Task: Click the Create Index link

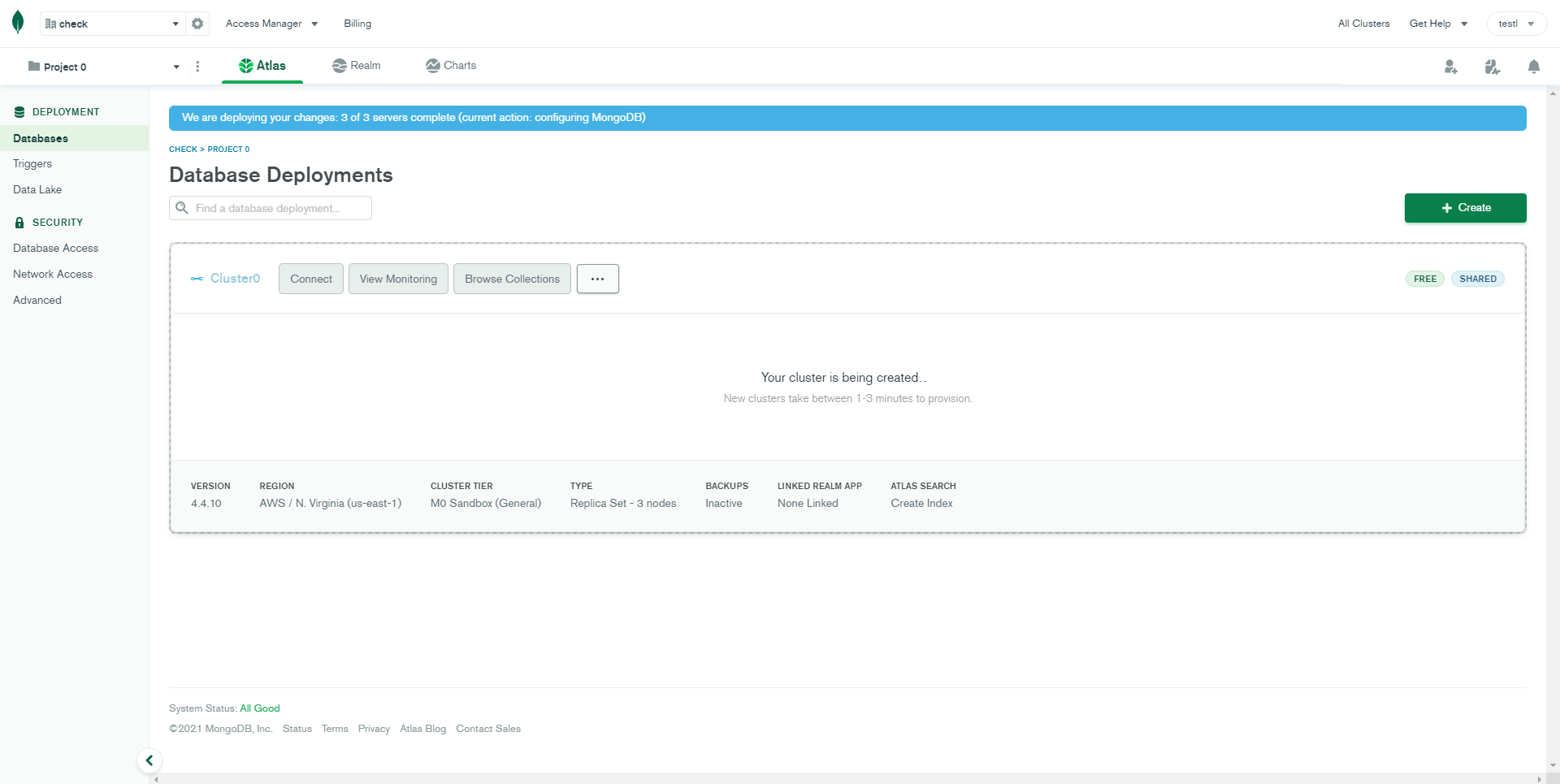Action: click(921, 503)
